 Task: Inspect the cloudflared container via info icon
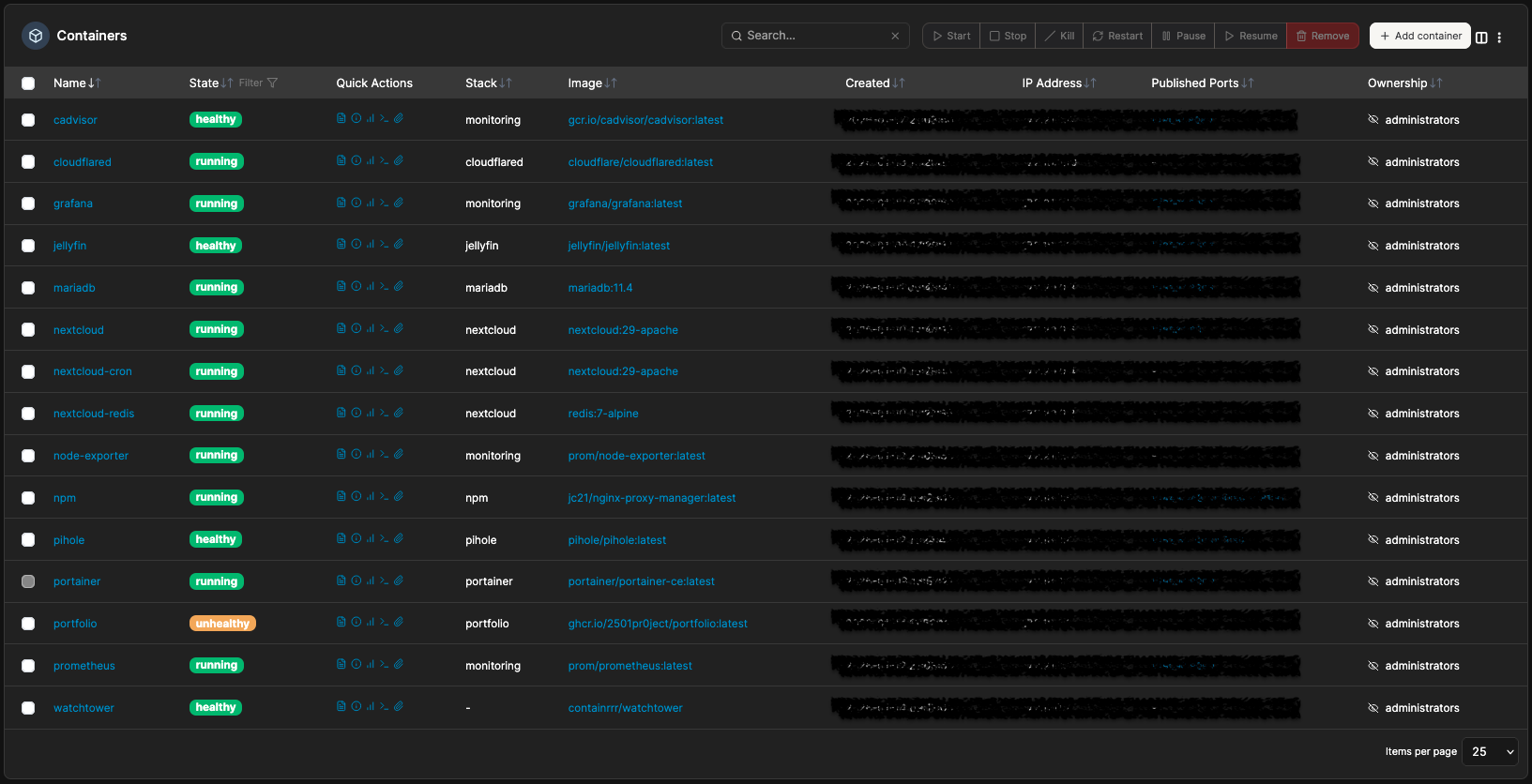pyautogui.click(x=356, y=160)
